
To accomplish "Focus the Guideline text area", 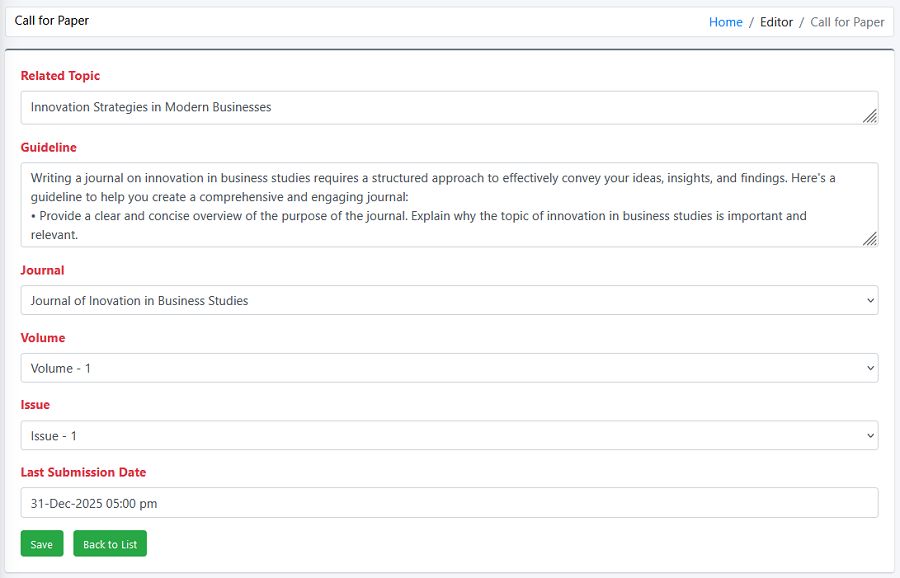I will coord(449,205).
